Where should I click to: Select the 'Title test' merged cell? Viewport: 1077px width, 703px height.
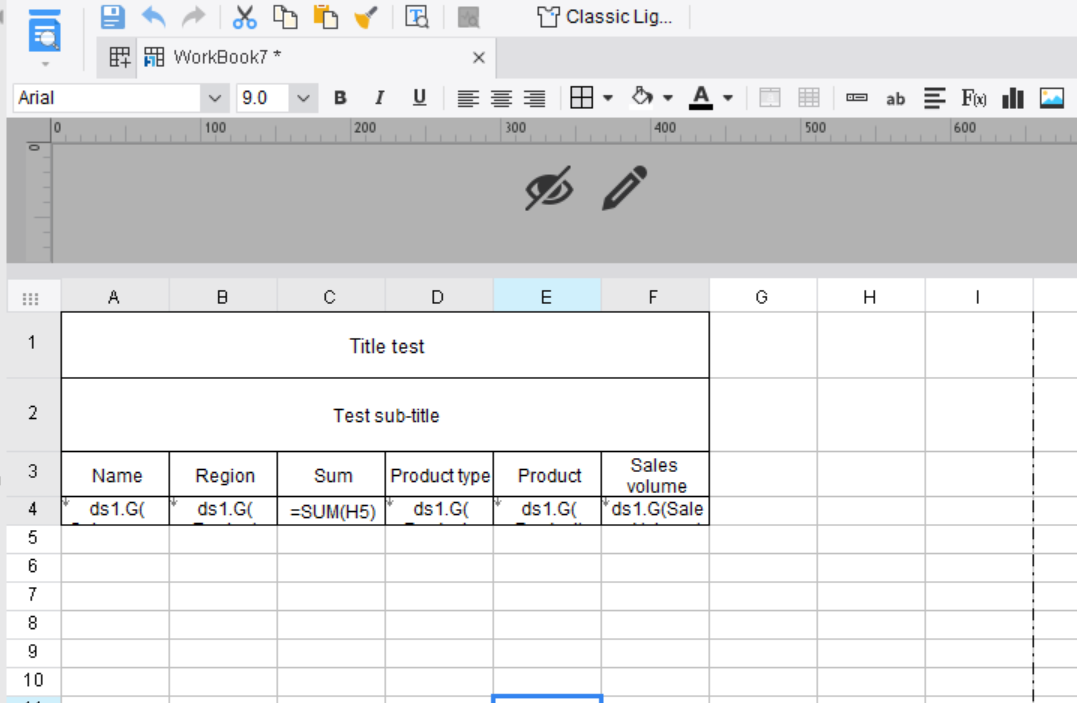pyautogui.click(x=385, y=345)
